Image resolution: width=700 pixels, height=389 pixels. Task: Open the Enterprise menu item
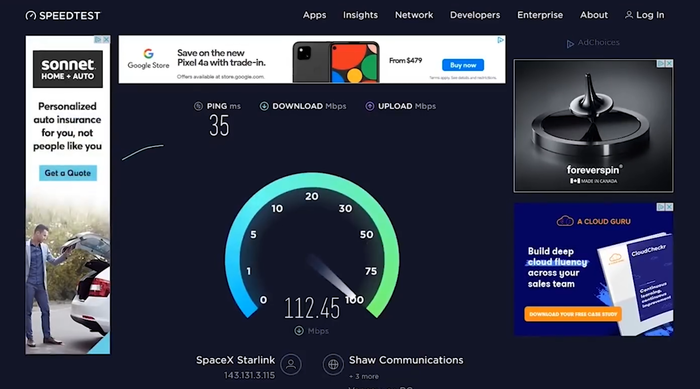(540, 15)
